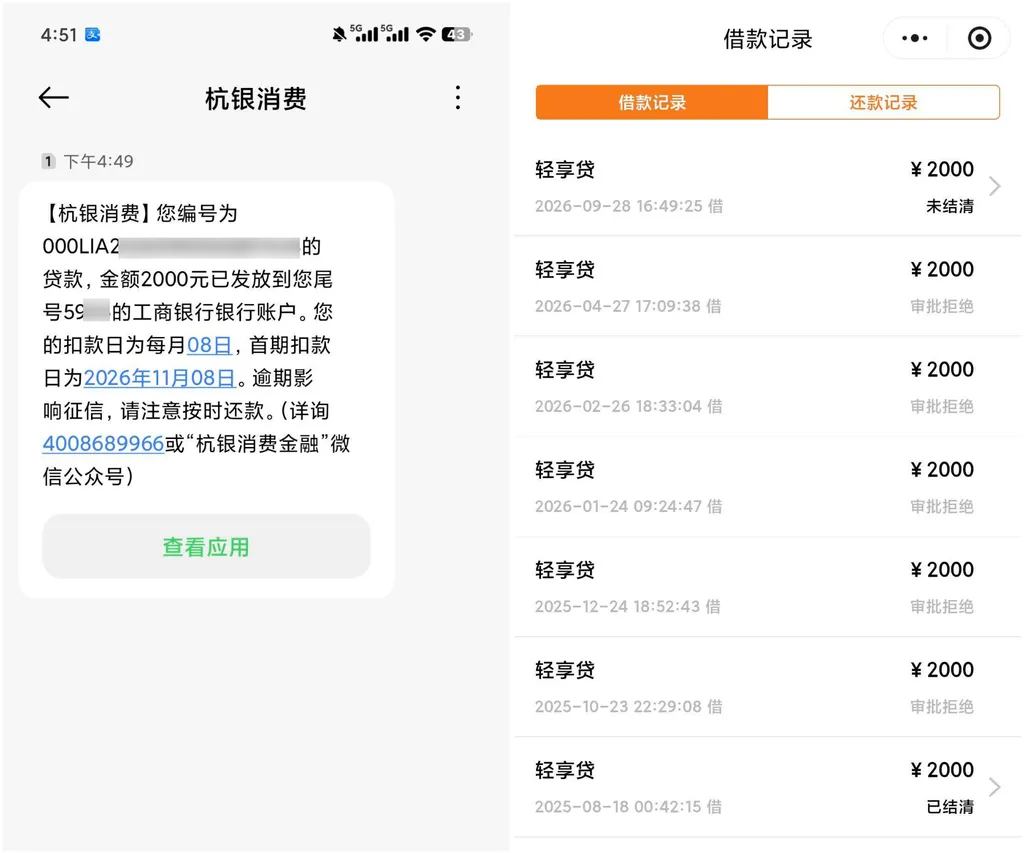
Task: Open loan record dated 2026-09-28 16:49:25
Action: pyautogui.click(x=767, y=186)
